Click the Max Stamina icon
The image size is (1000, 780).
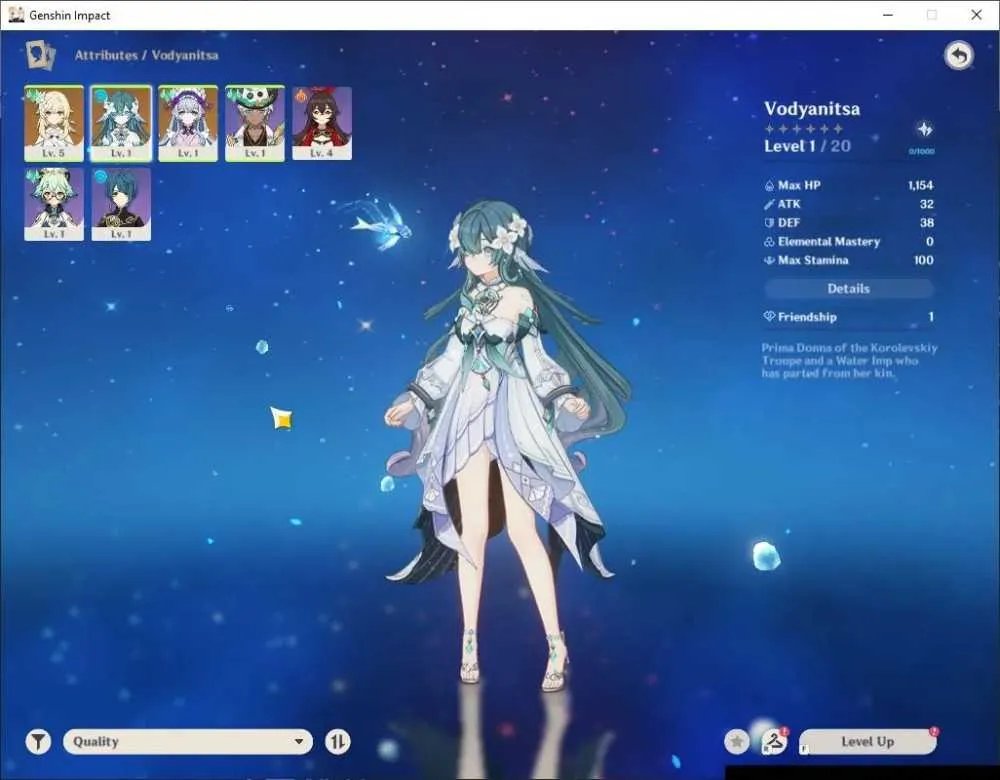coord(769,260)
